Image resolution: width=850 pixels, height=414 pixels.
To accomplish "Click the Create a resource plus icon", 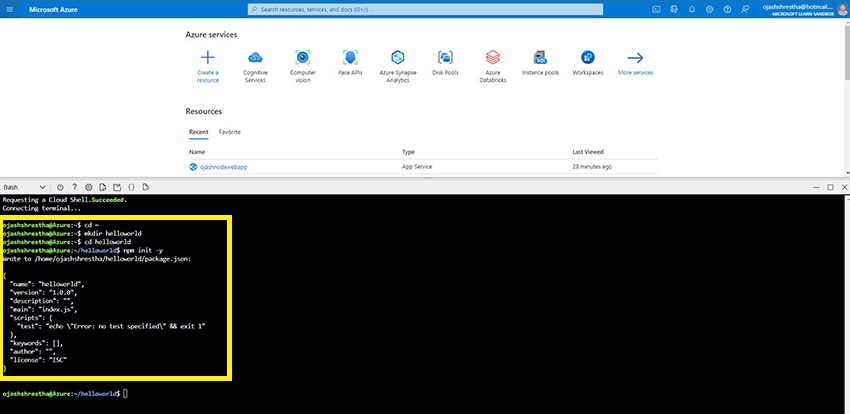I will point(208,57).
